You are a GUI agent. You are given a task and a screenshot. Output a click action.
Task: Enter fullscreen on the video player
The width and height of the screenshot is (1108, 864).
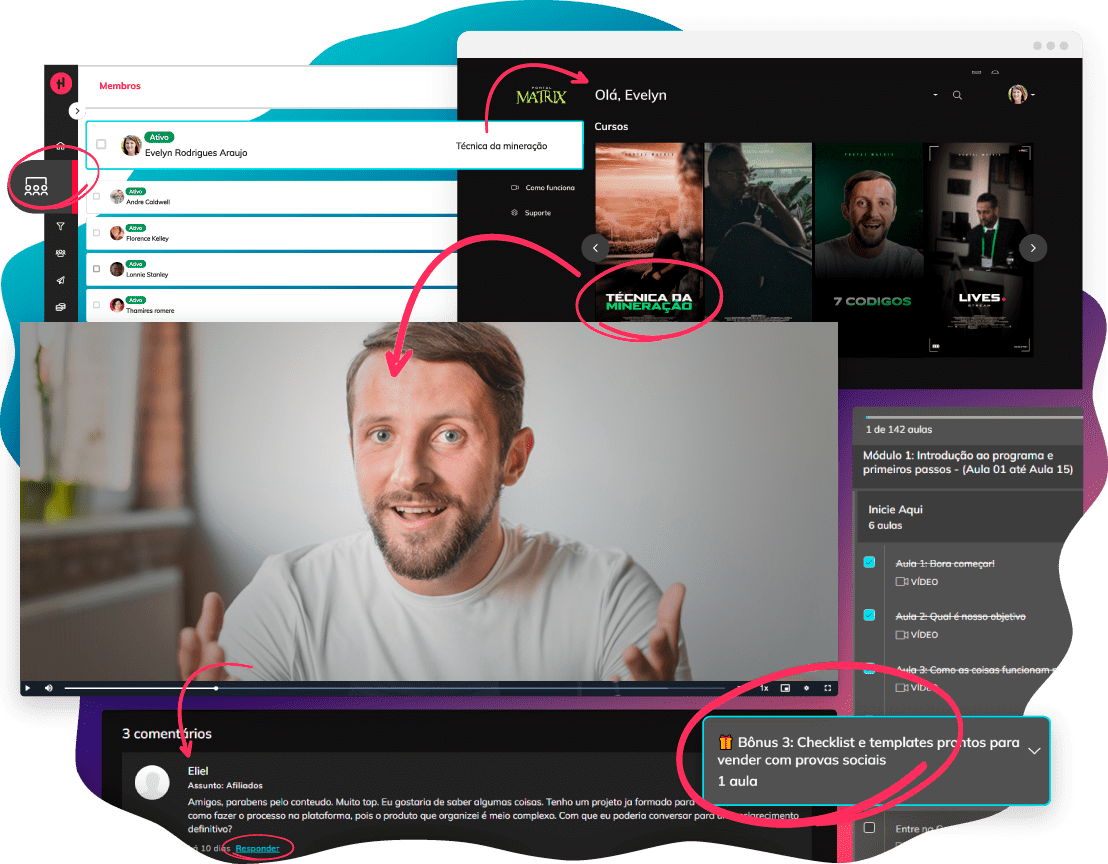click(x=827, y=688)
